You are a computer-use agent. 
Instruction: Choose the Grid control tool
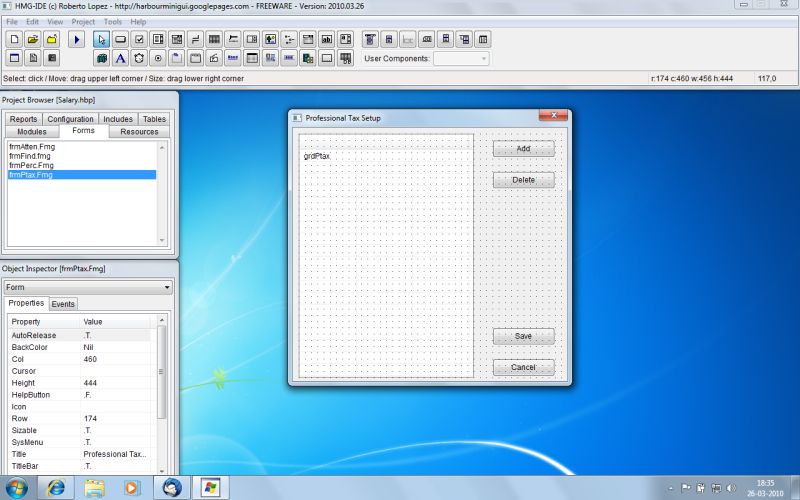click(x=214, y=39)
